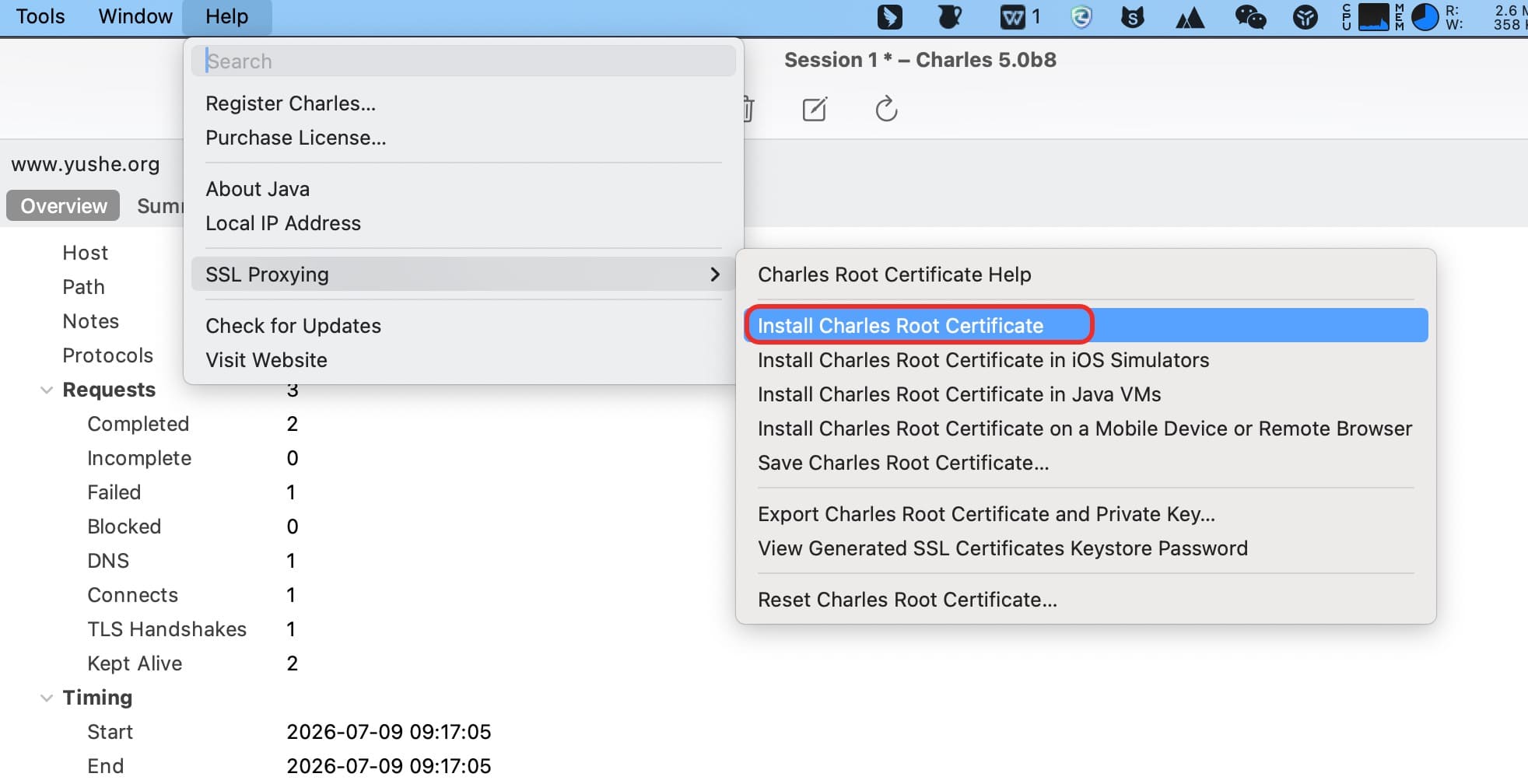This screenshot has height=784, width=1528.
Task: Open the Window menu
Action: coord(135,16)
